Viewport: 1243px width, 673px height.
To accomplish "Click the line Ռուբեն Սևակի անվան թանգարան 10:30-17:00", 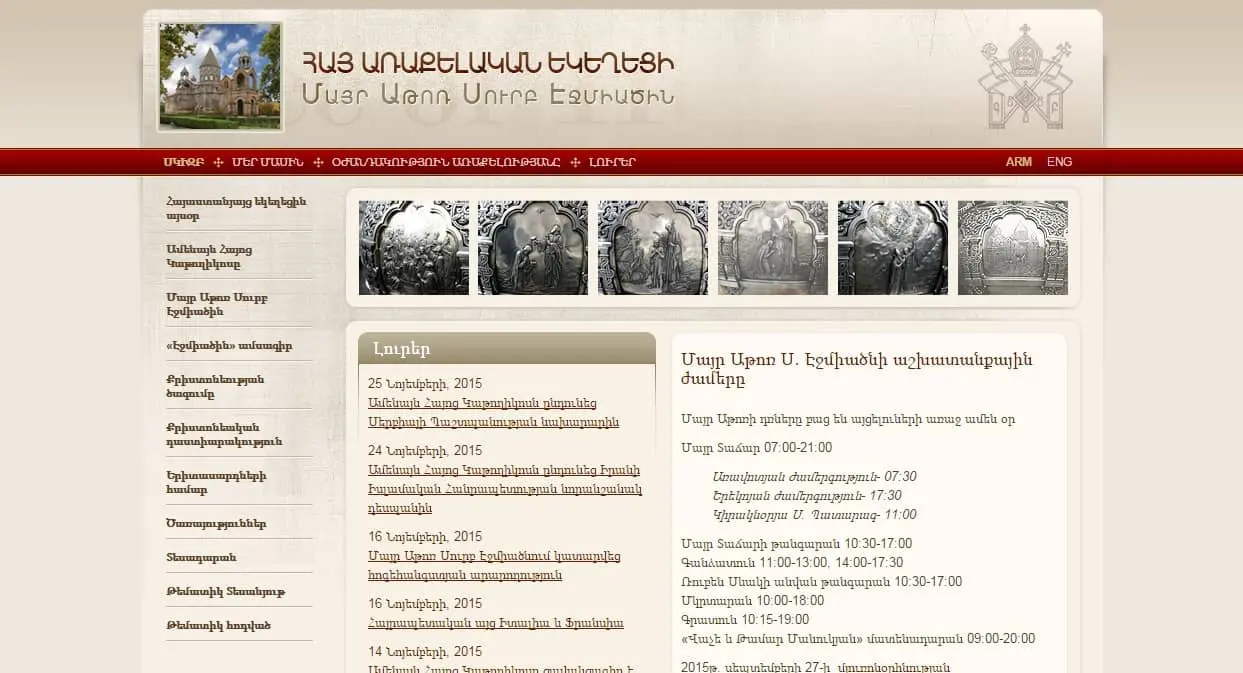I will click(821, 582).
